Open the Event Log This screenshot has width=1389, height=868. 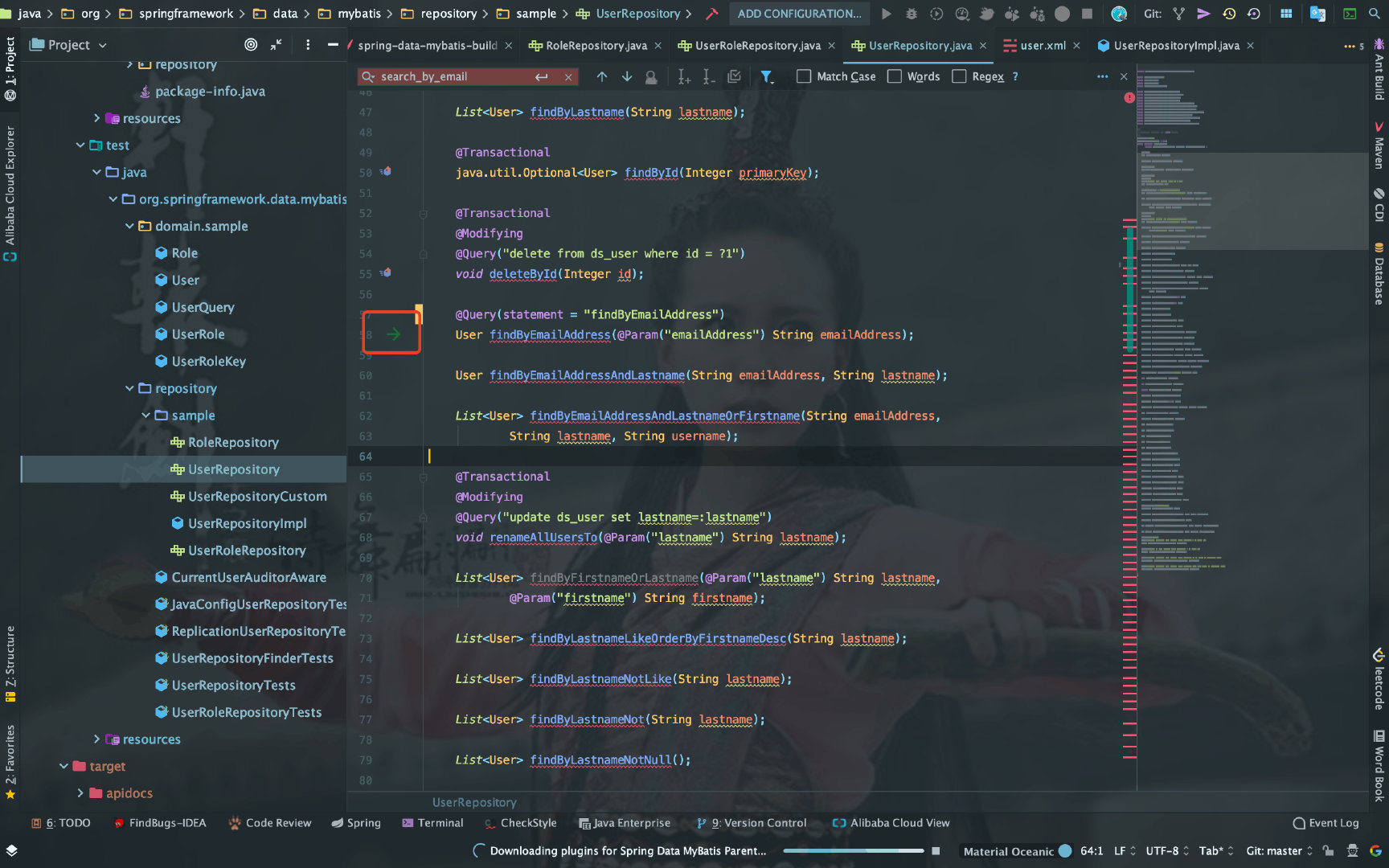(1325, 823)
